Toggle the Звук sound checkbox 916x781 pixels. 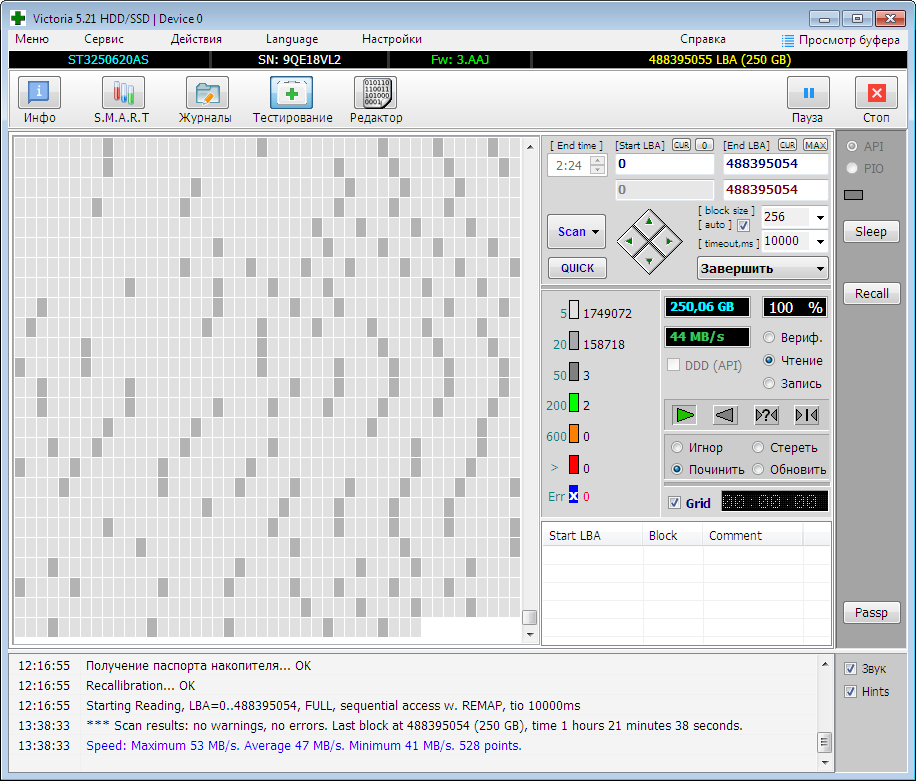click(x=851, y=669)
